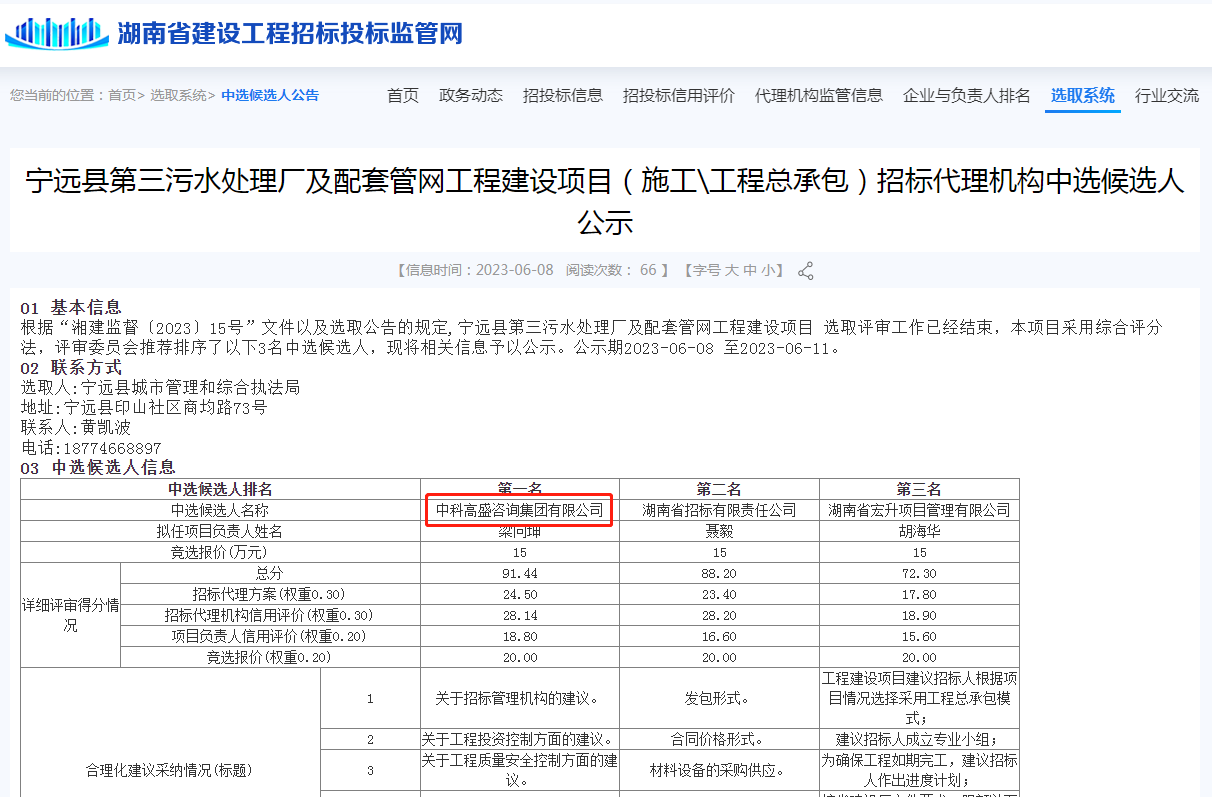Click the 中选候选人名称 row label
The image size is (1212, 797).
tap(220, 510)
